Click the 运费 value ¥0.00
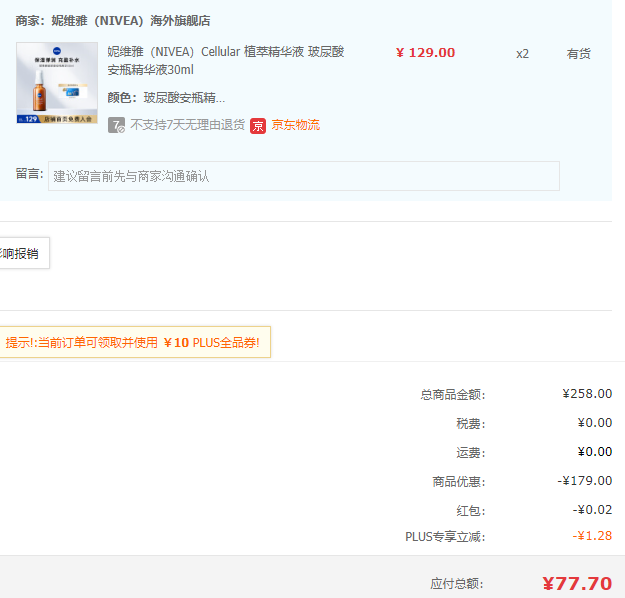 click(595, 452)
